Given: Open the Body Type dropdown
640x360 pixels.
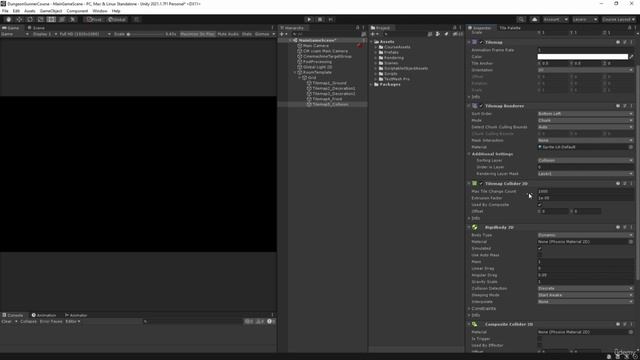Looking at the screenshot, I should coord(585,235).
